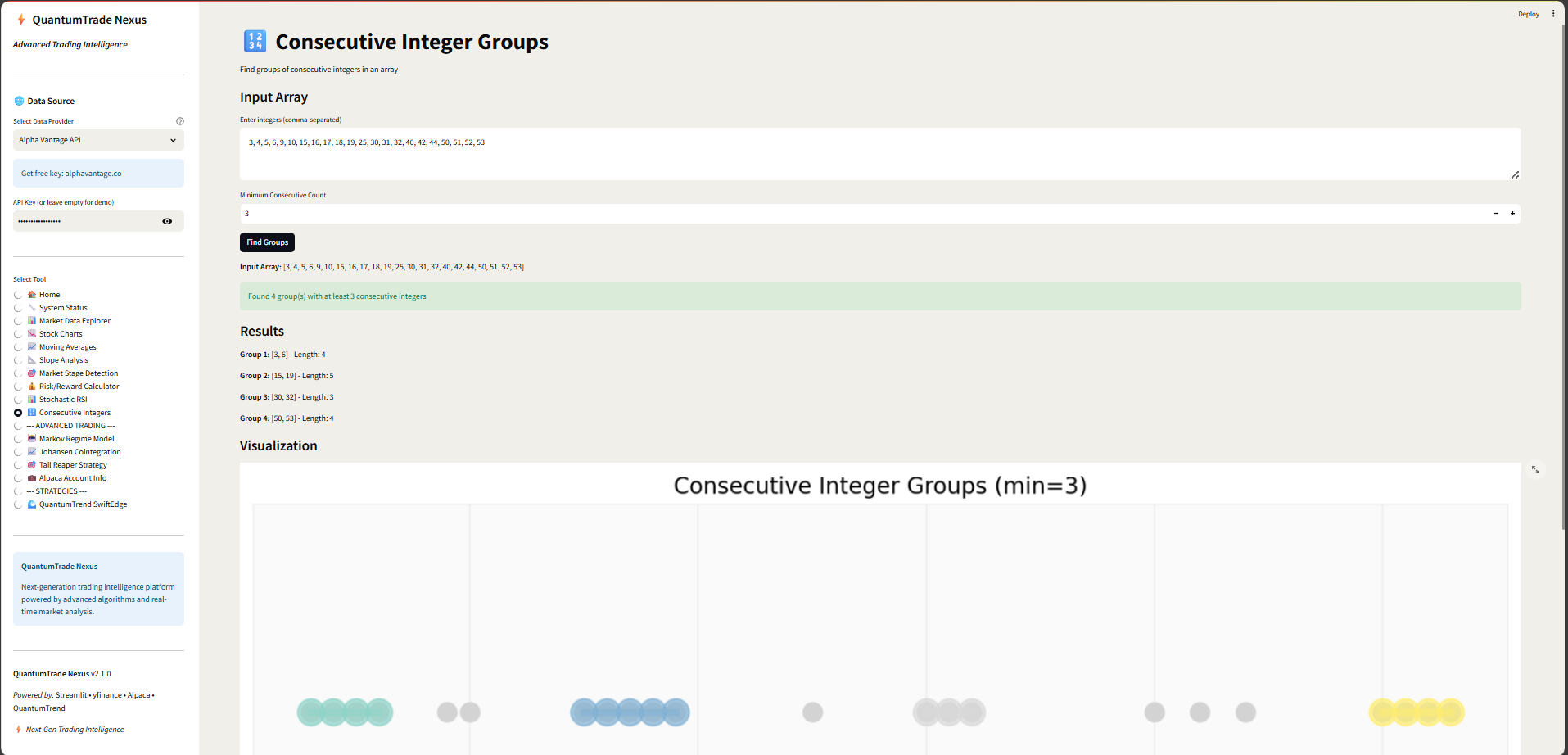
Task: Click the globe icon beside Data Source
Action: click(x=19, y=101)
